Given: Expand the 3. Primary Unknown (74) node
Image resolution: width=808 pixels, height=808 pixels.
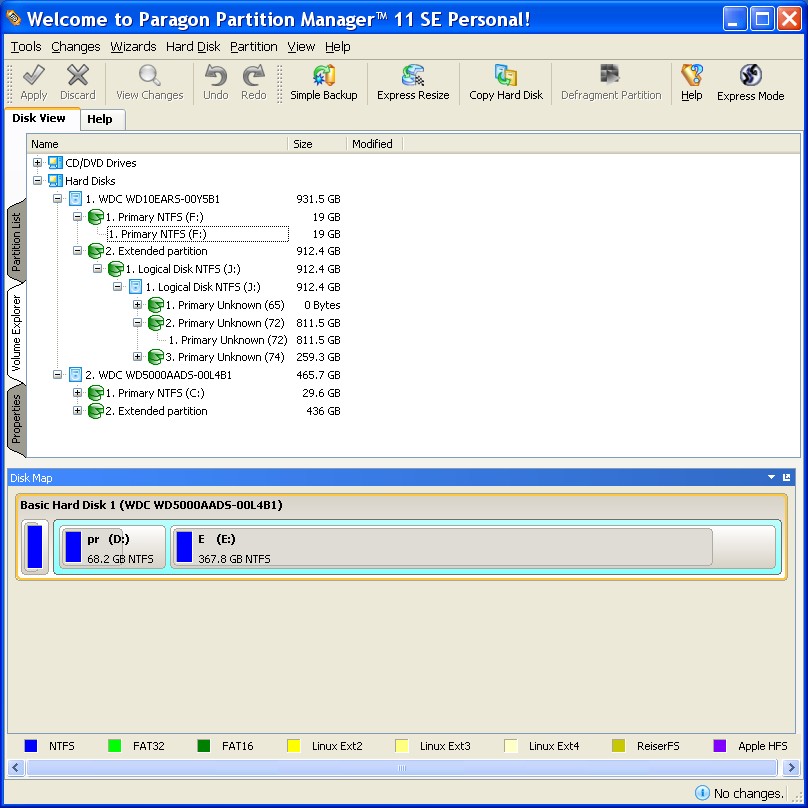Looking at the screenshot, I should 138,357.
